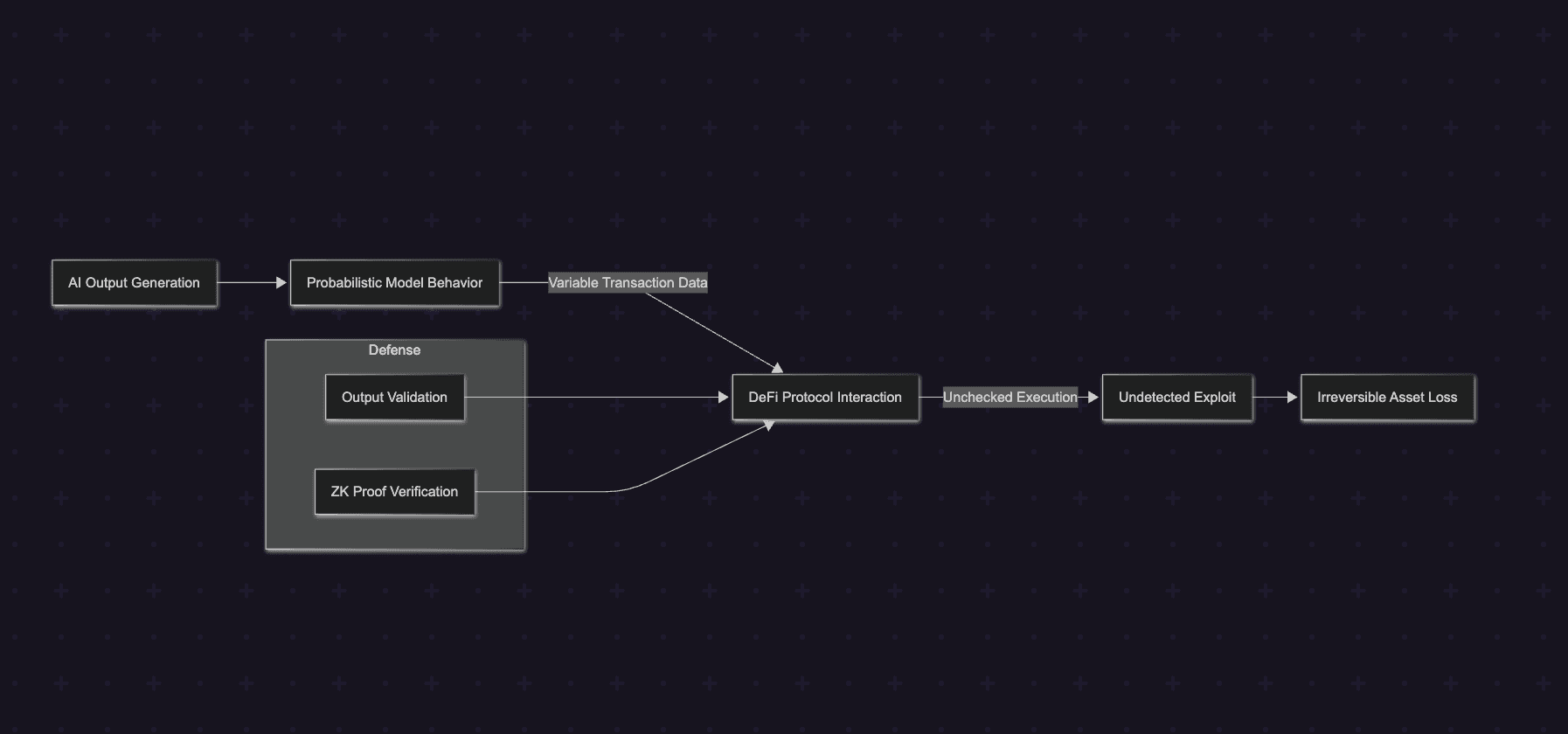Click the Variable Transaction Data edge label

click(x=628, y=283)
